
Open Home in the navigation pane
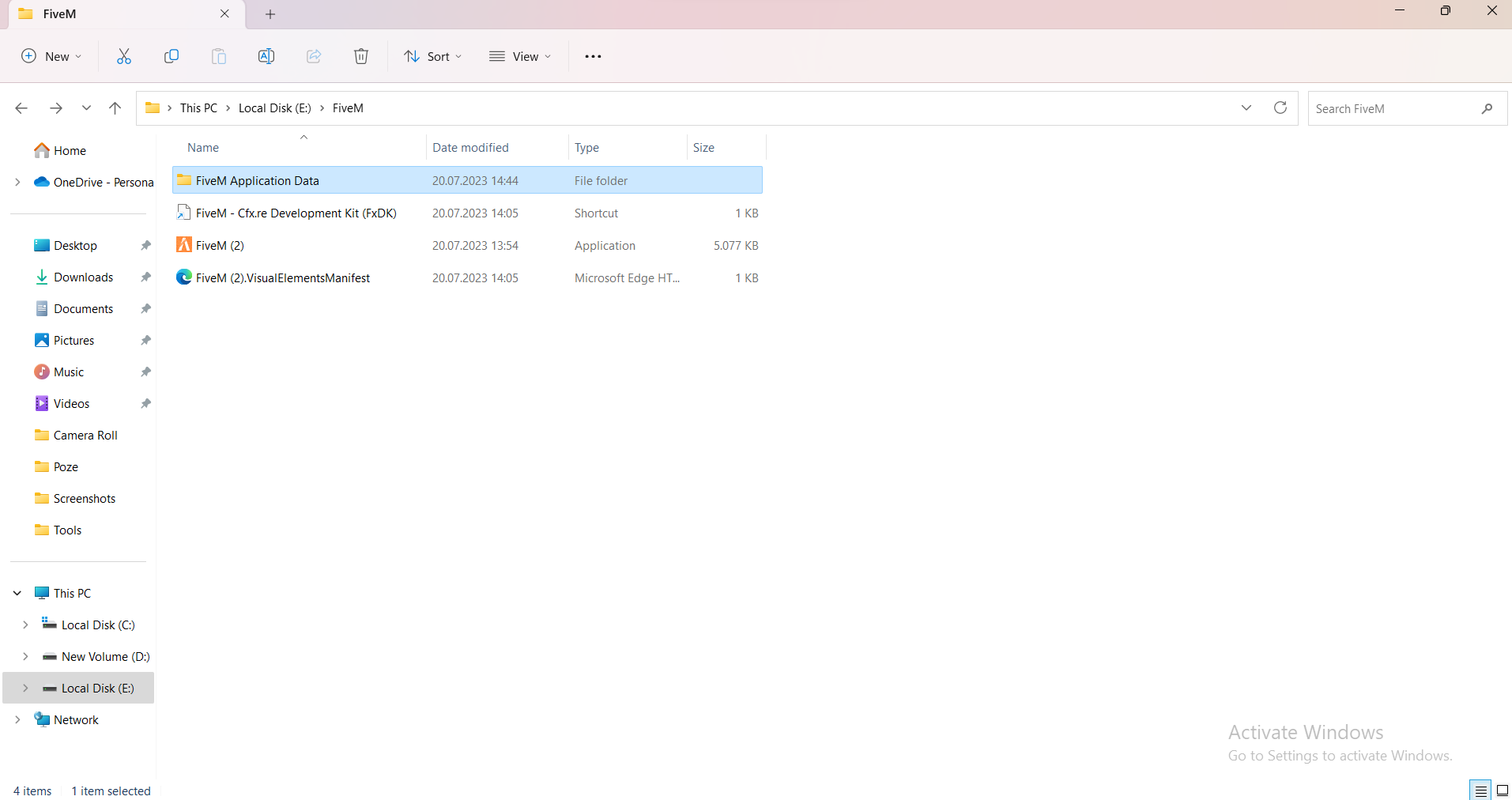(70, 150)
